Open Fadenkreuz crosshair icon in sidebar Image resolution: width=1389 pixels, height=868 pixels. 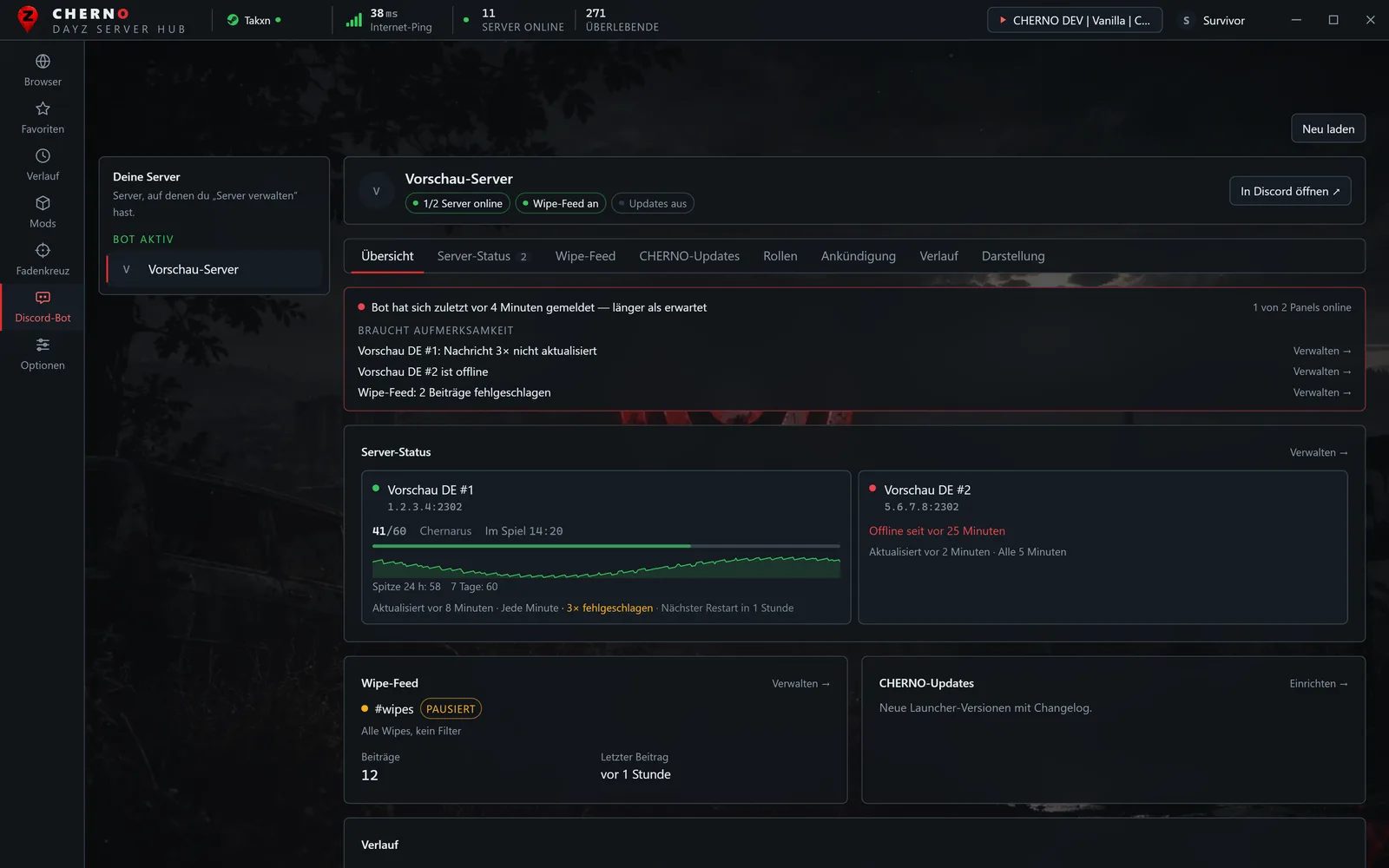pyautogui.click(x=43, y=251)
